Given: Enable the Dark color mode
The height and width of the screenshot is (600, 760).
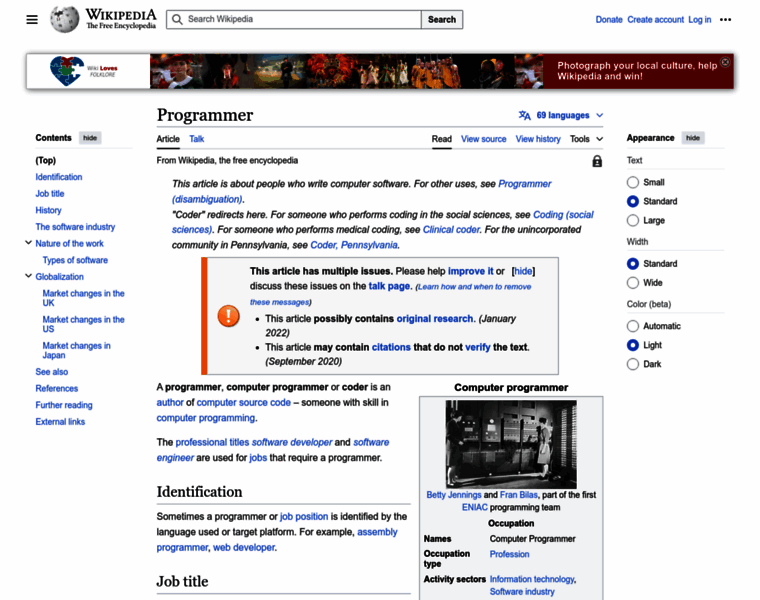Looking at the screenshot, I should pos(633,364).
